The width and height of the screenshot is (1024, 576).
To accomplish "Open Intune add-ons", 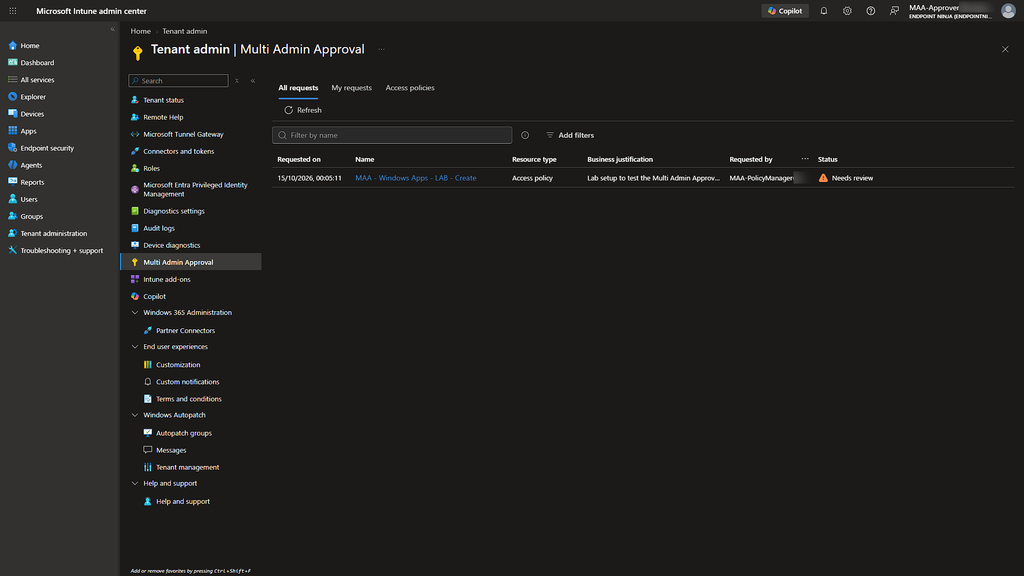I will (167, 279).
